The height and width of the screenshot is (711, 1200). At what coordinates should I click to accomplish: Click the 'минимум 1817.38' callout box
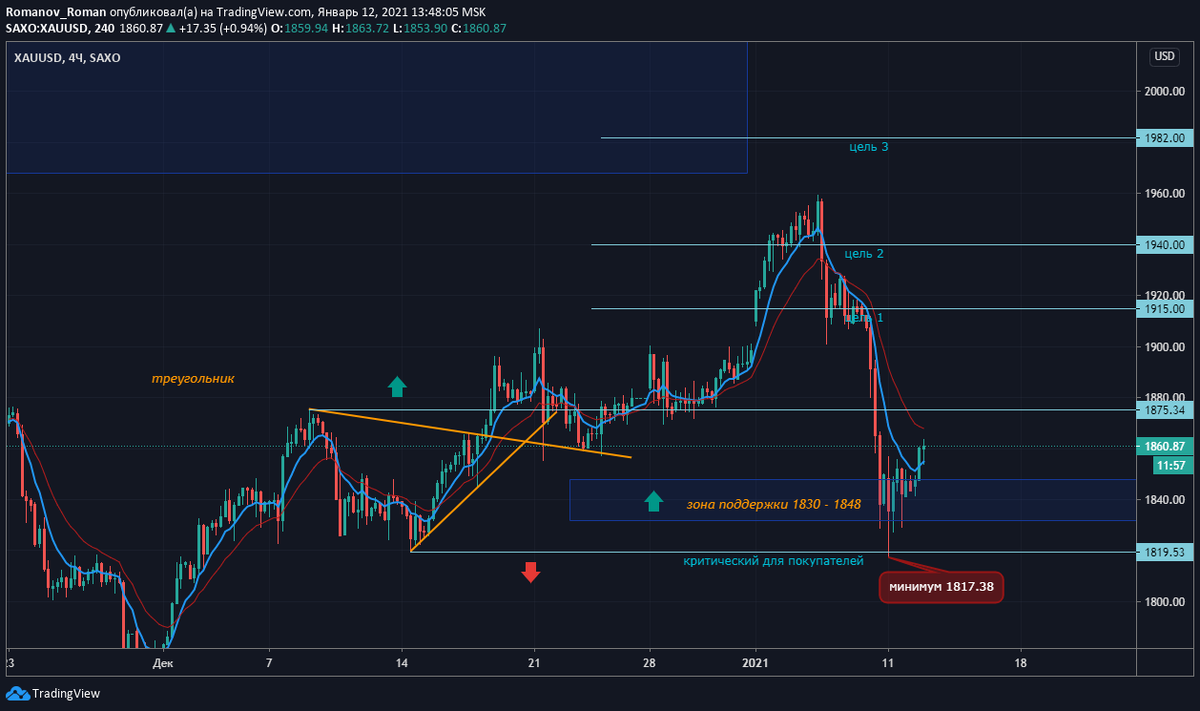[941, 587]
